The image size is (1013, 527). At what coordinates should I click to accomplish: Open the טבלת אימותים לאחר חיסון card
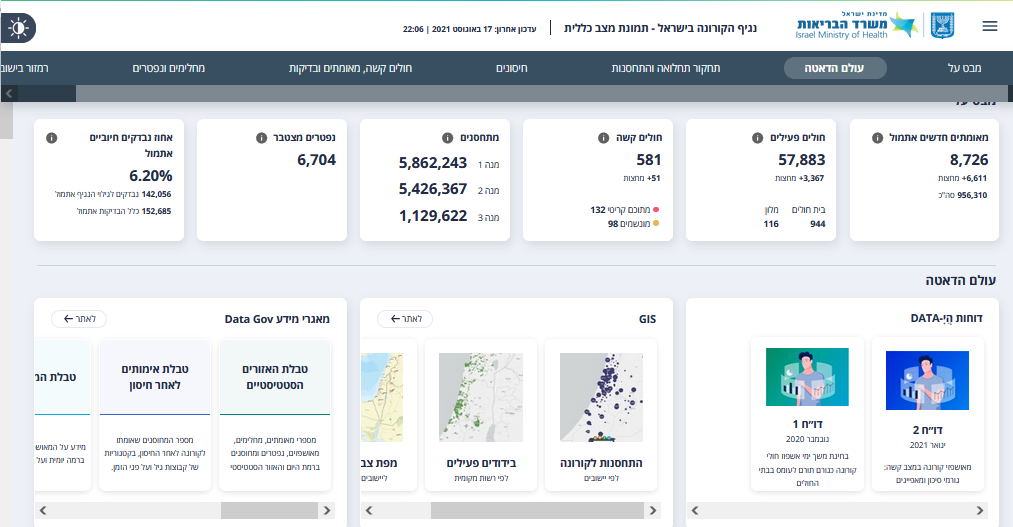[155, 414]
